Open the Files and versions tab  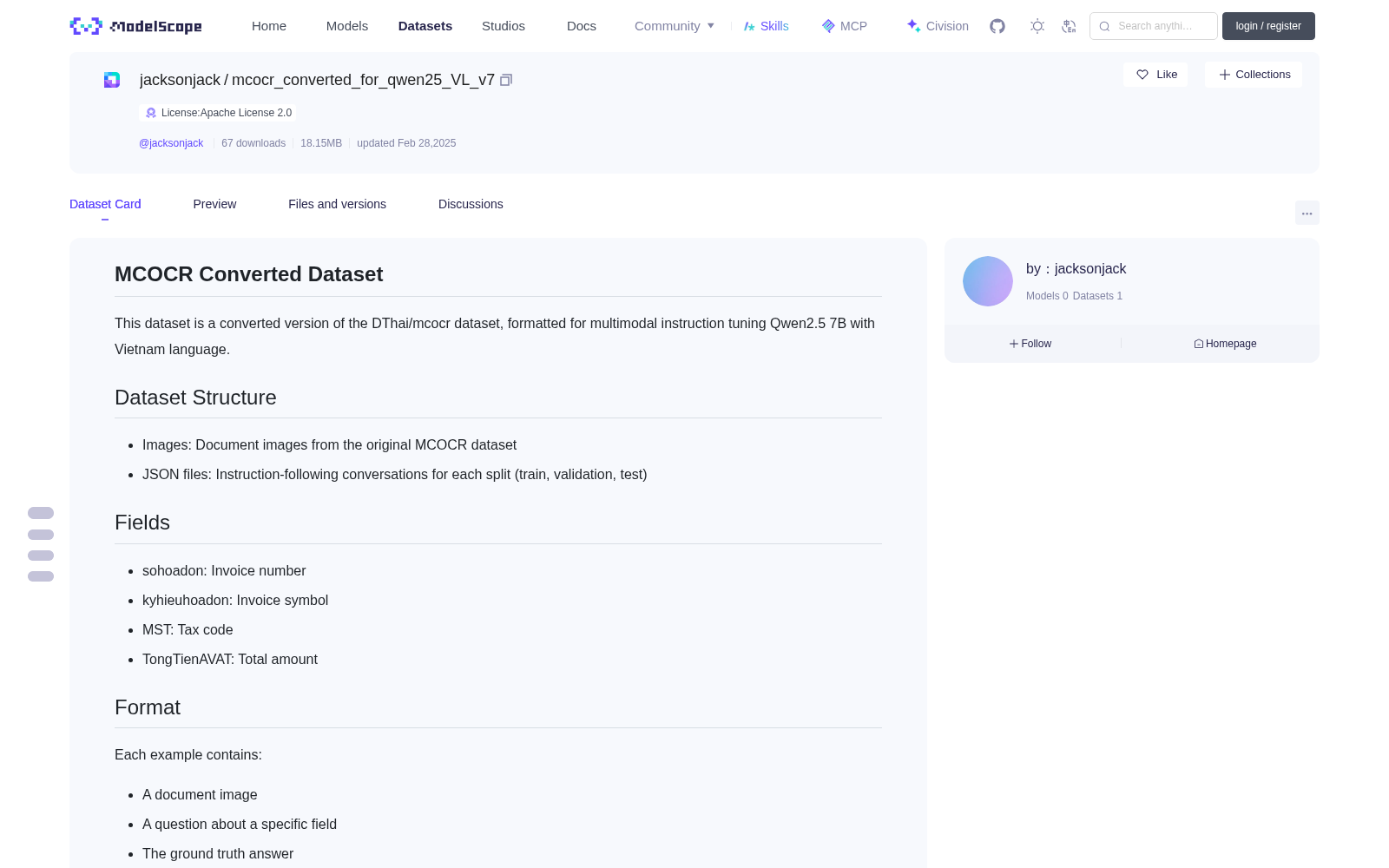pos(337,204)
